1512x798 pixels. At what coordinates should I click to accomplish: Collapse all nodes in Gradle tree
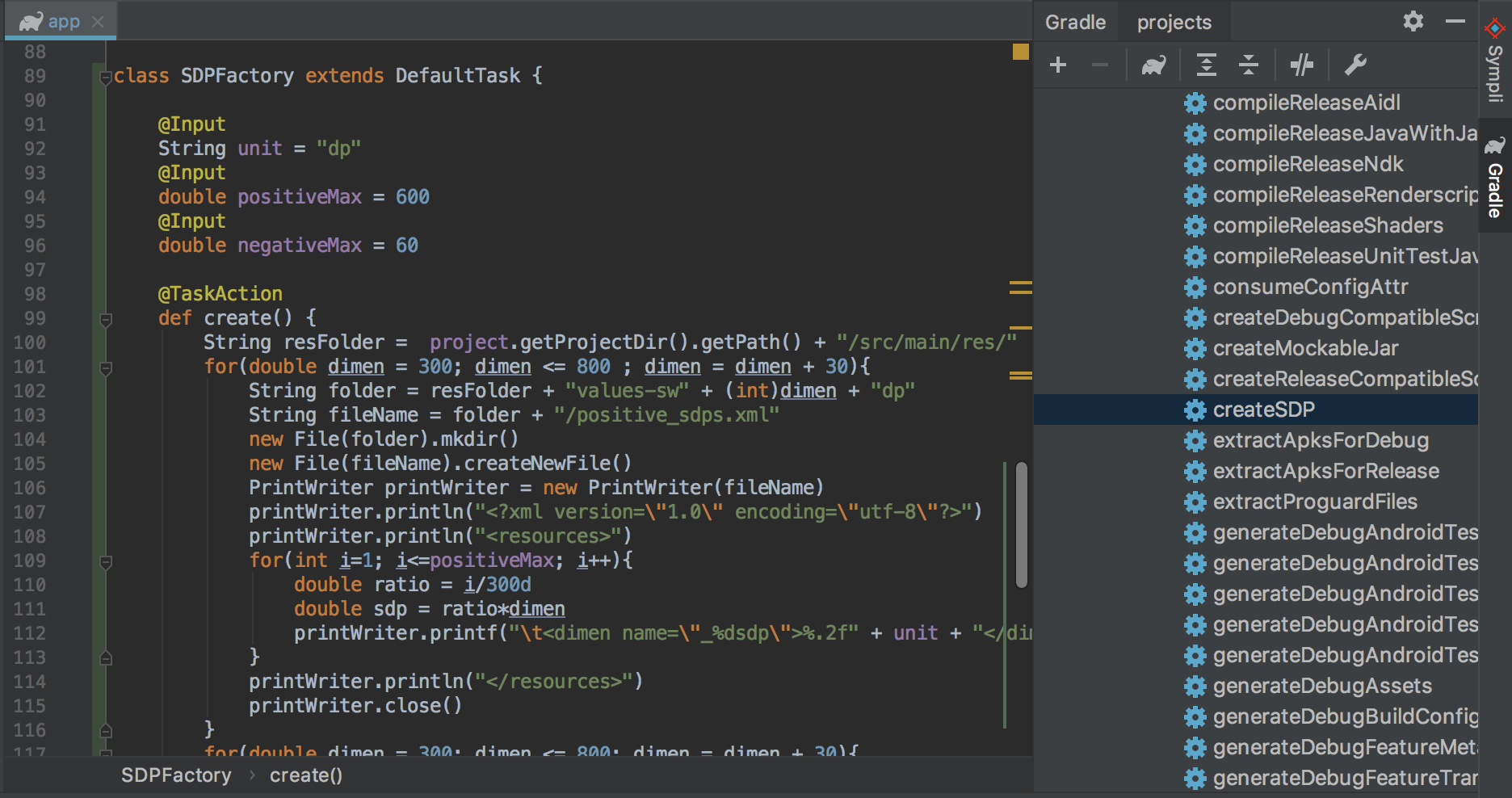pos(1249,65)
